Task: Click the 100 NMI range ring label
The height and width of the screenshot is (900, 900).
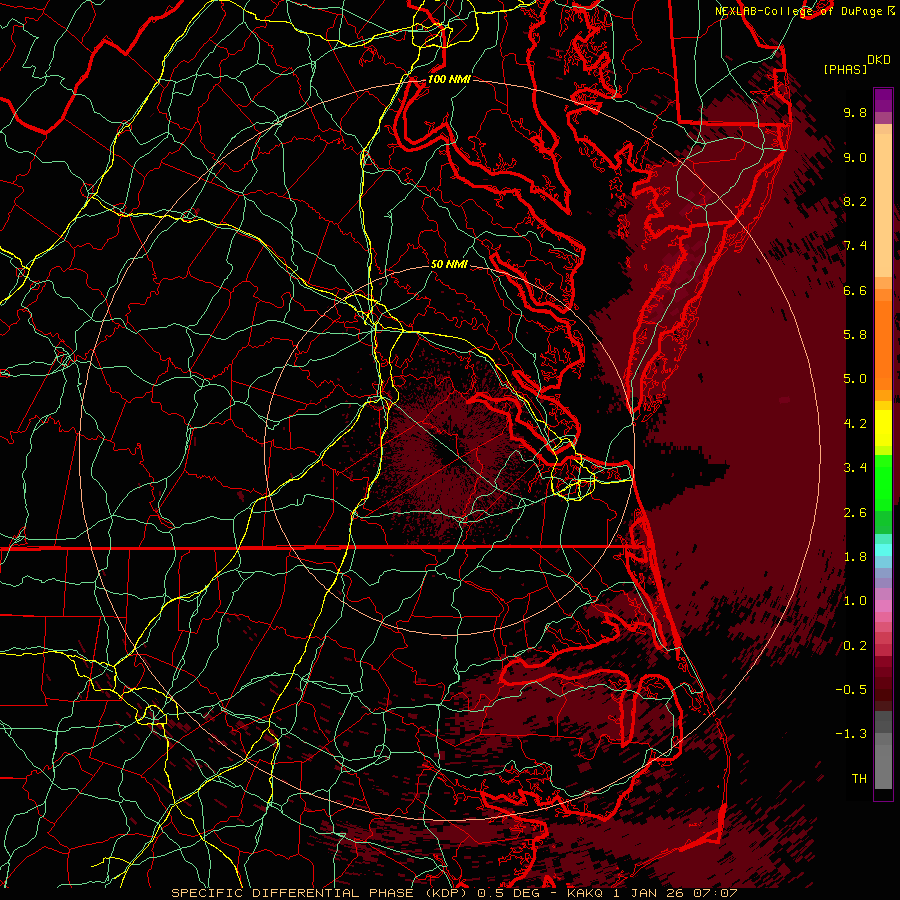Action: (x=449, y=79)
